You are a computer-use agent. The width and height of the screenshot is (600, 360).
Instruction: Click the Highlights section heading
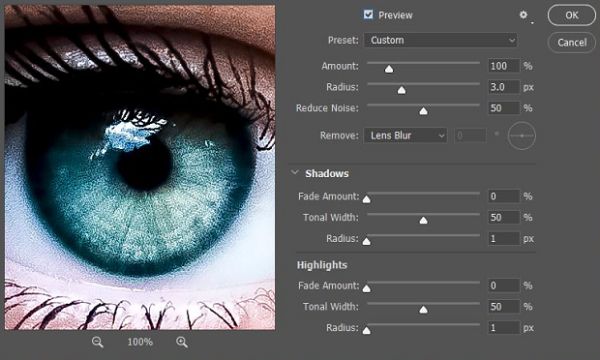point(322,265)
